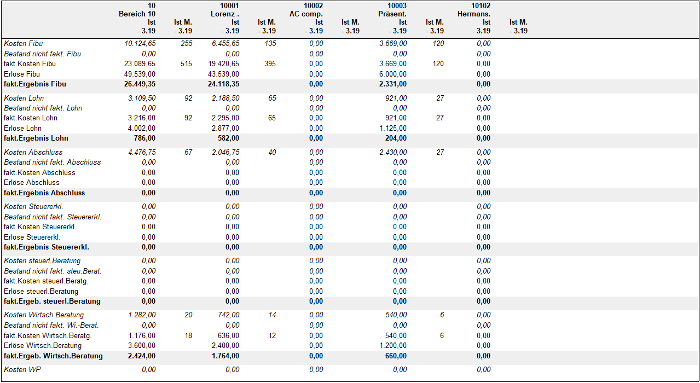The height and width of the screenshot is (383, 700).
Task: Select the bold 'fakt.Ergebnis Abschluss' label
Action: point(44,193)
